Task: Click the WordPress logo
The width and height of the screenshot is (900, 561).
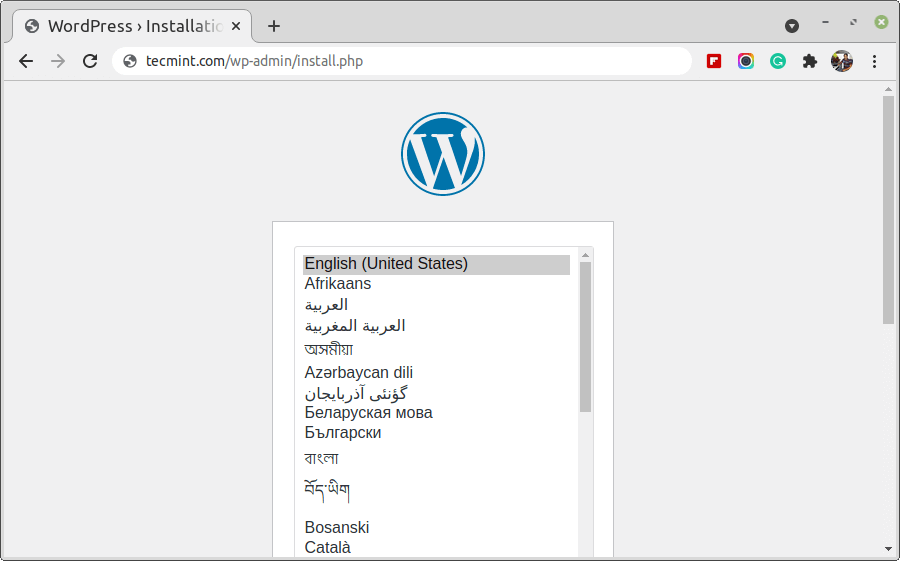Action: point(442,154)
